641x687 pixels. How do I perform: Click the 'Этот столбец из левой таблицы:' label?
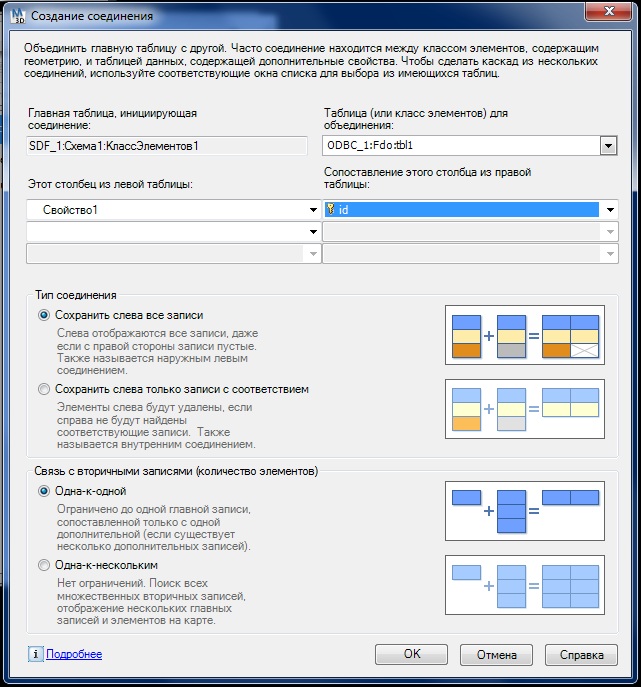(x=110, y=184)
